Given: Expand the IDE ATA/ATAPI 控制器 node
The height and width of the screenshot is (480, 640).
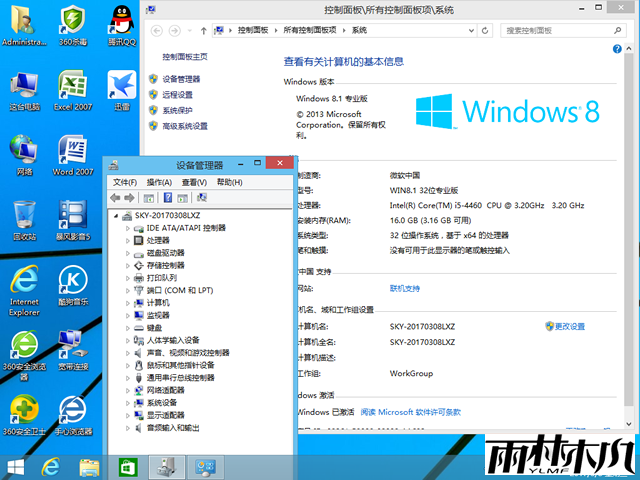Looking at the screenshot, I should tap(127, 229).
